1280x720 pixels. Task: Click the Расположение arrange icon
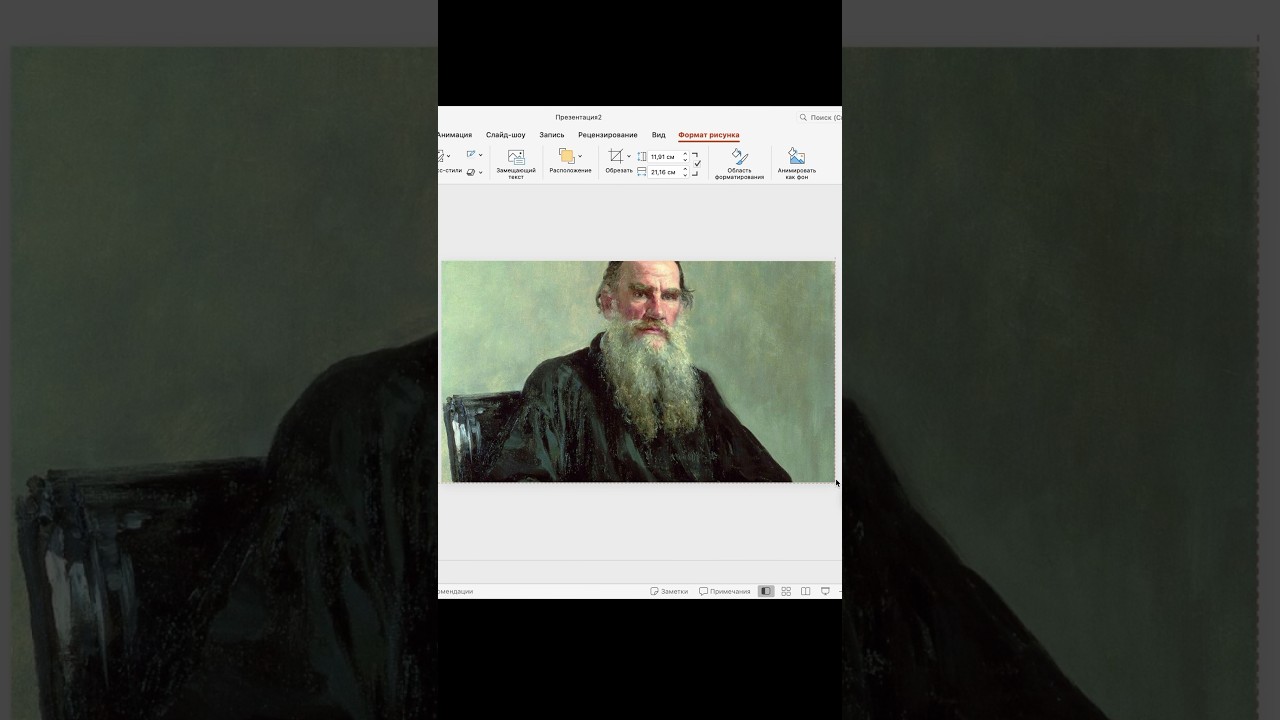[x=567, y=156]
